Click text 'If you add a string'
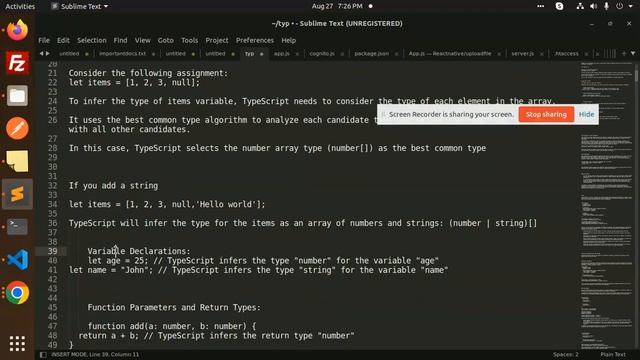640x360 pixels. pos(113,186)
